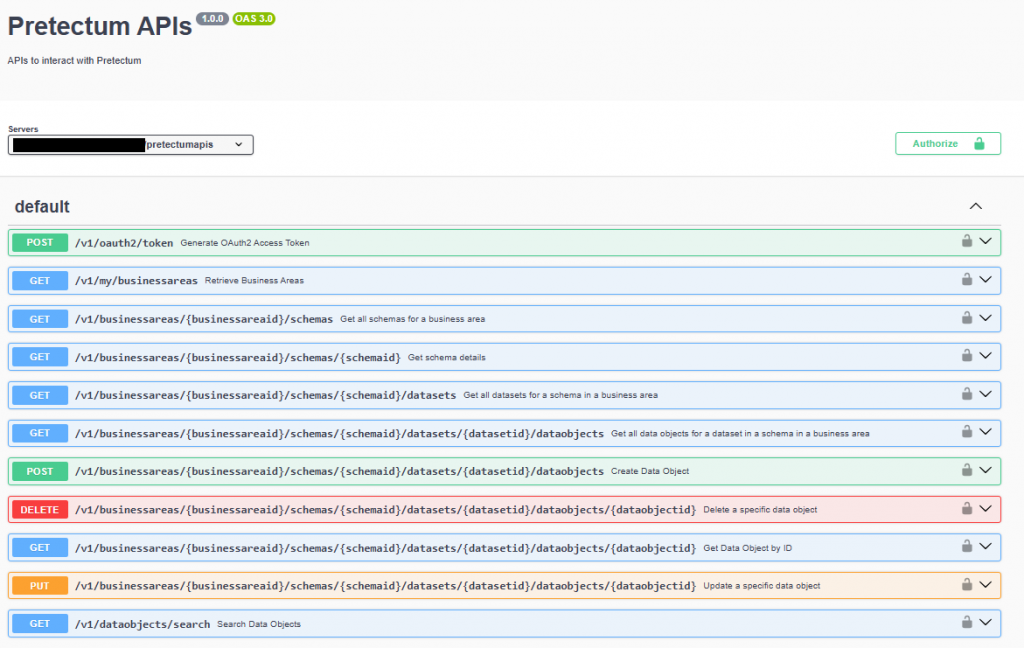Image resolution: width=1024 pixels, height=648 pixels.
Task: Expand the Get all datasets operation chevron
Action: 985,395
